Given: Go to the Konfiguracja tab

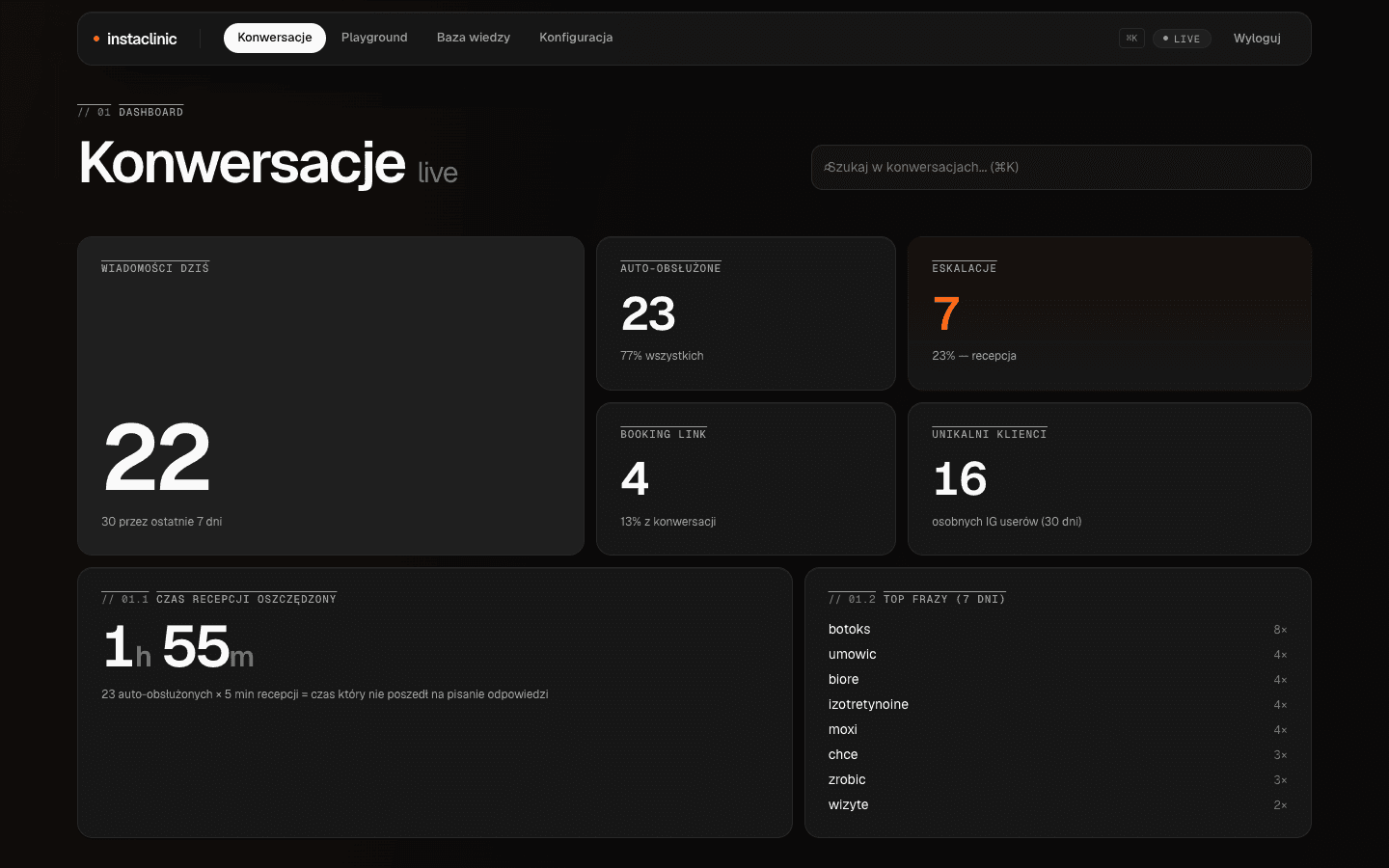Looking at the screenshot, I should 576,38.
